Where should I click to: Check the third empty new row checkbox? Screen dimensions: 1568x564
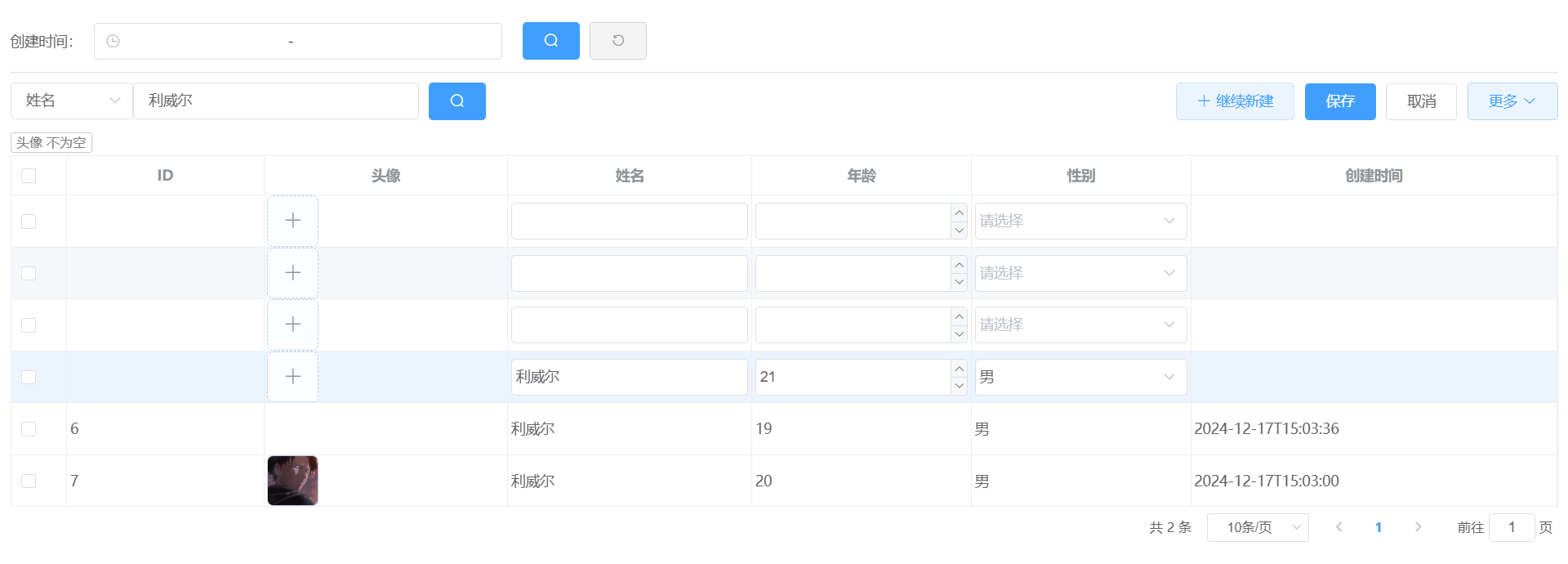[29, 325]
